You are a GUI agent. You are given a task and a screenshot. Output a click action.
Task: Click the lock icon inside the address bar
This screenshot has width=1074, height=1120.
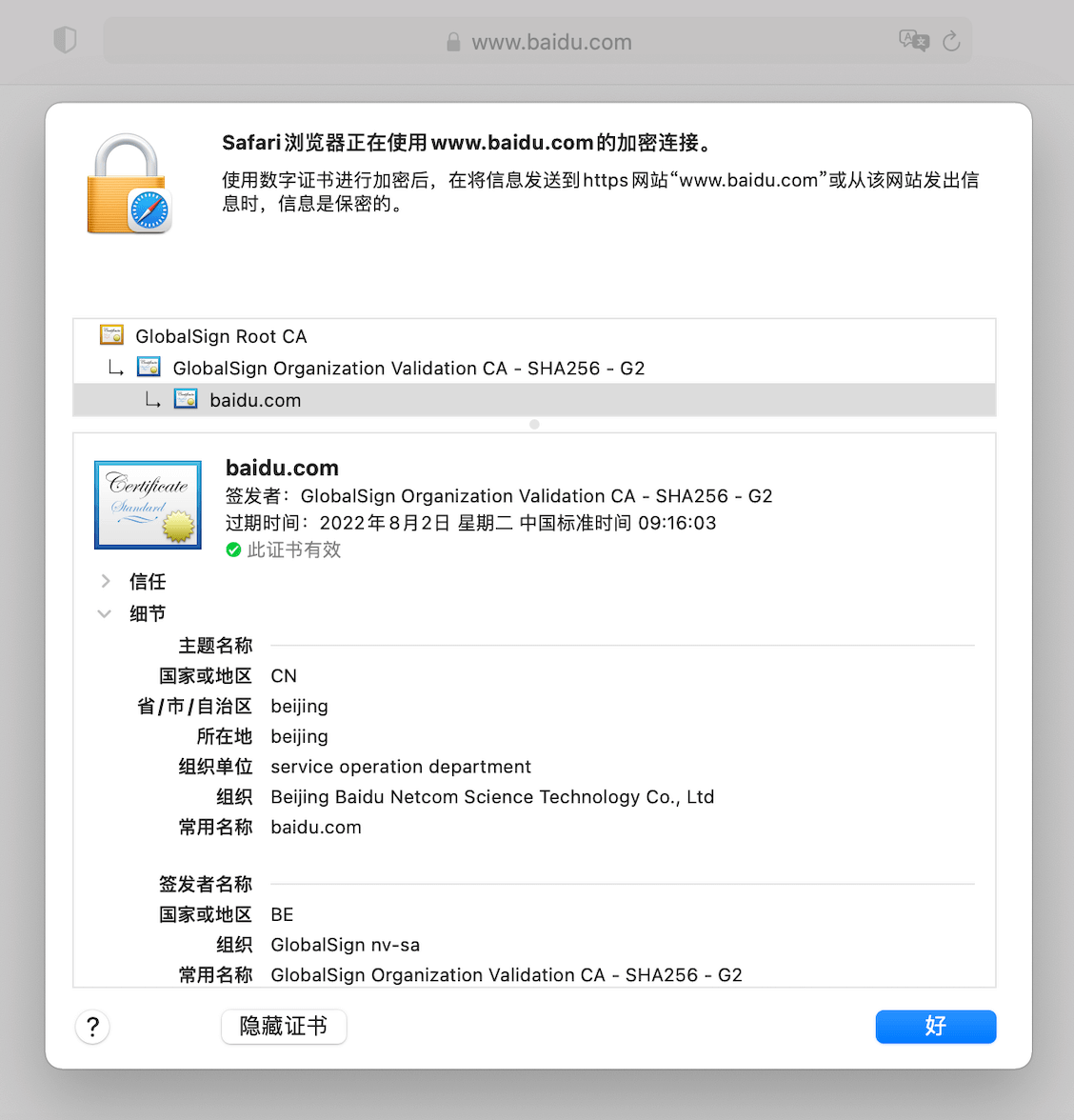(x=453, y=42)
